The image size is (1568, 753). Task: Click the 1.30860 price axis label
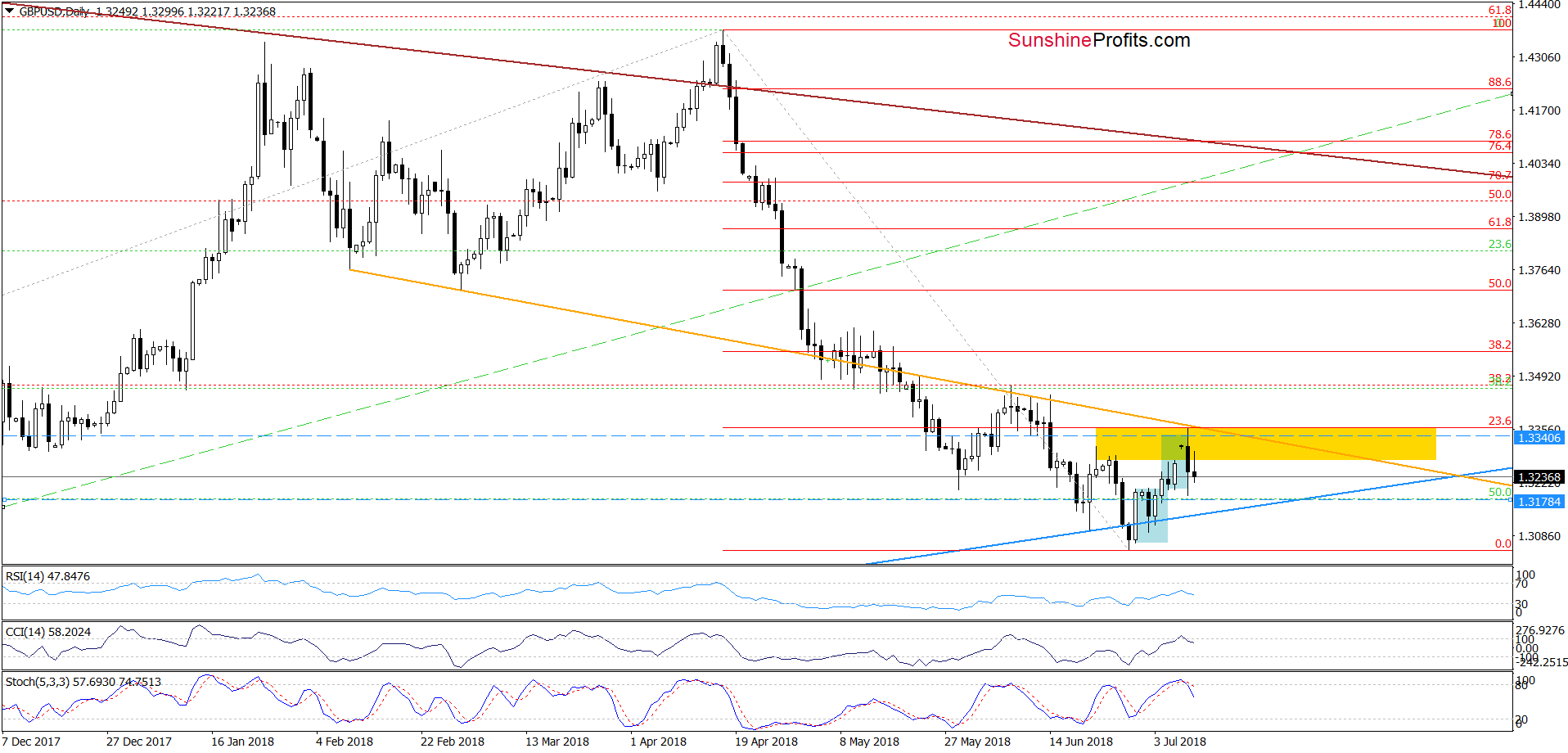(1539, 536)
